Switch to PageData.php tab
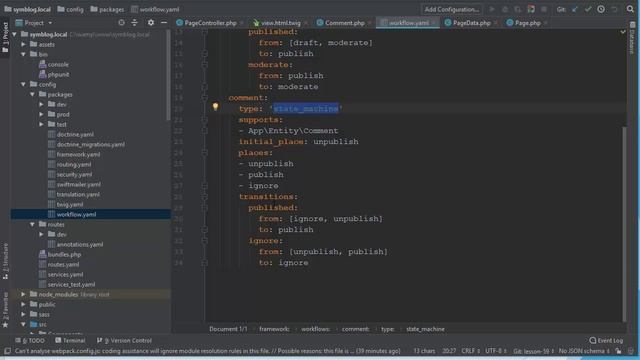 click(471, 23)
